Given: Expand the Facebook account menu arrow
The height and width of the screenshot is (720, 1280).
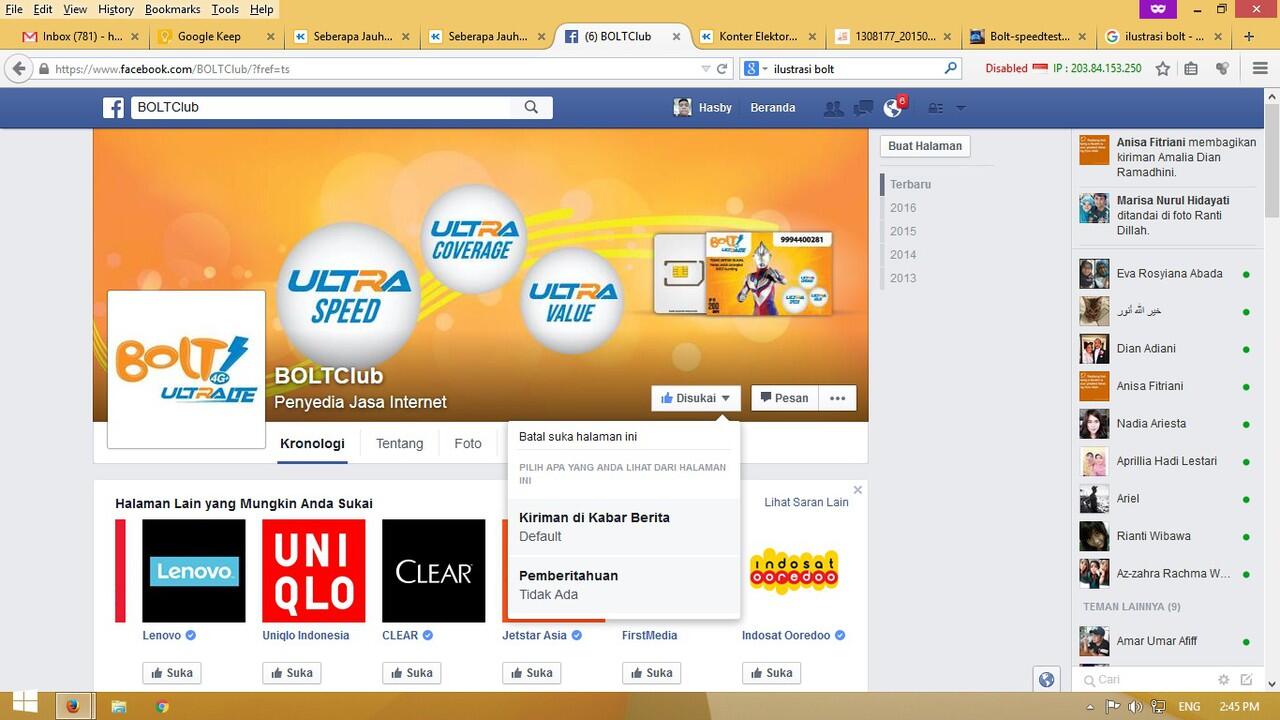Looking at the screenshot, I should (x=961, y=108).
